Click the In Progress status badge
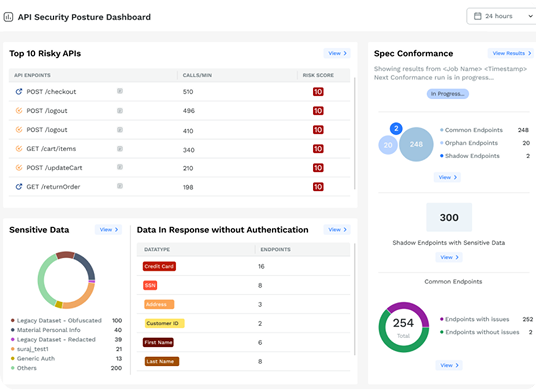Screen dimensions: 540x390 pos(448,94)
